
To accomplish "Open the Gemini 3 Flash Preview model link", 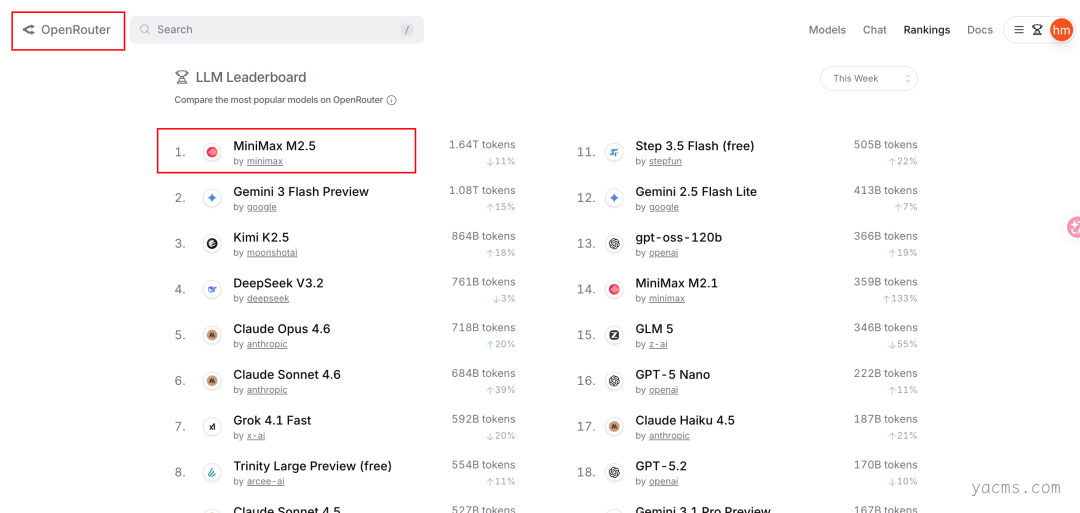I will (x=301, y=192).
